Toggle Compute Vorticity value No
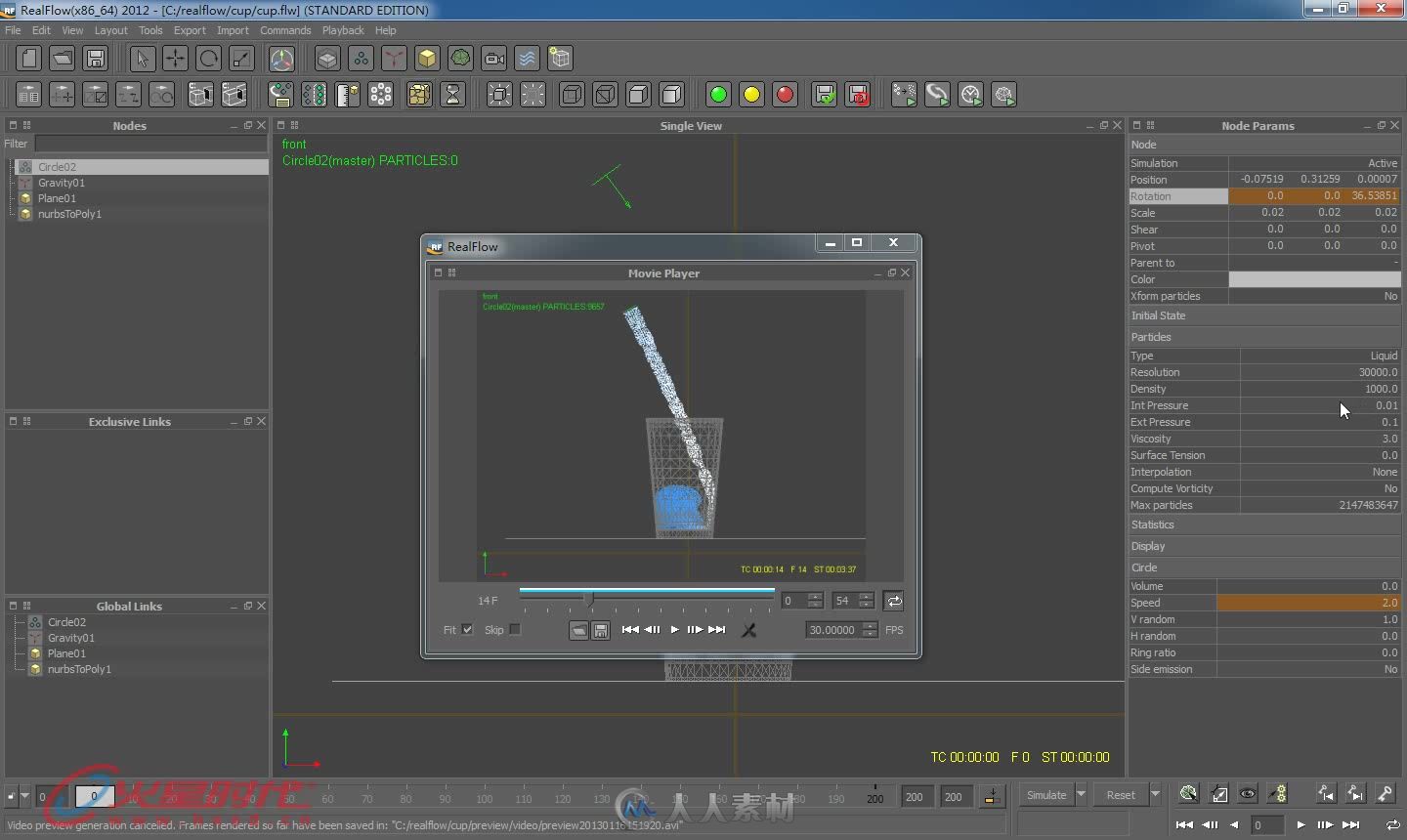Screen dimensions: 1407x840 click(x=1320, y=488)
